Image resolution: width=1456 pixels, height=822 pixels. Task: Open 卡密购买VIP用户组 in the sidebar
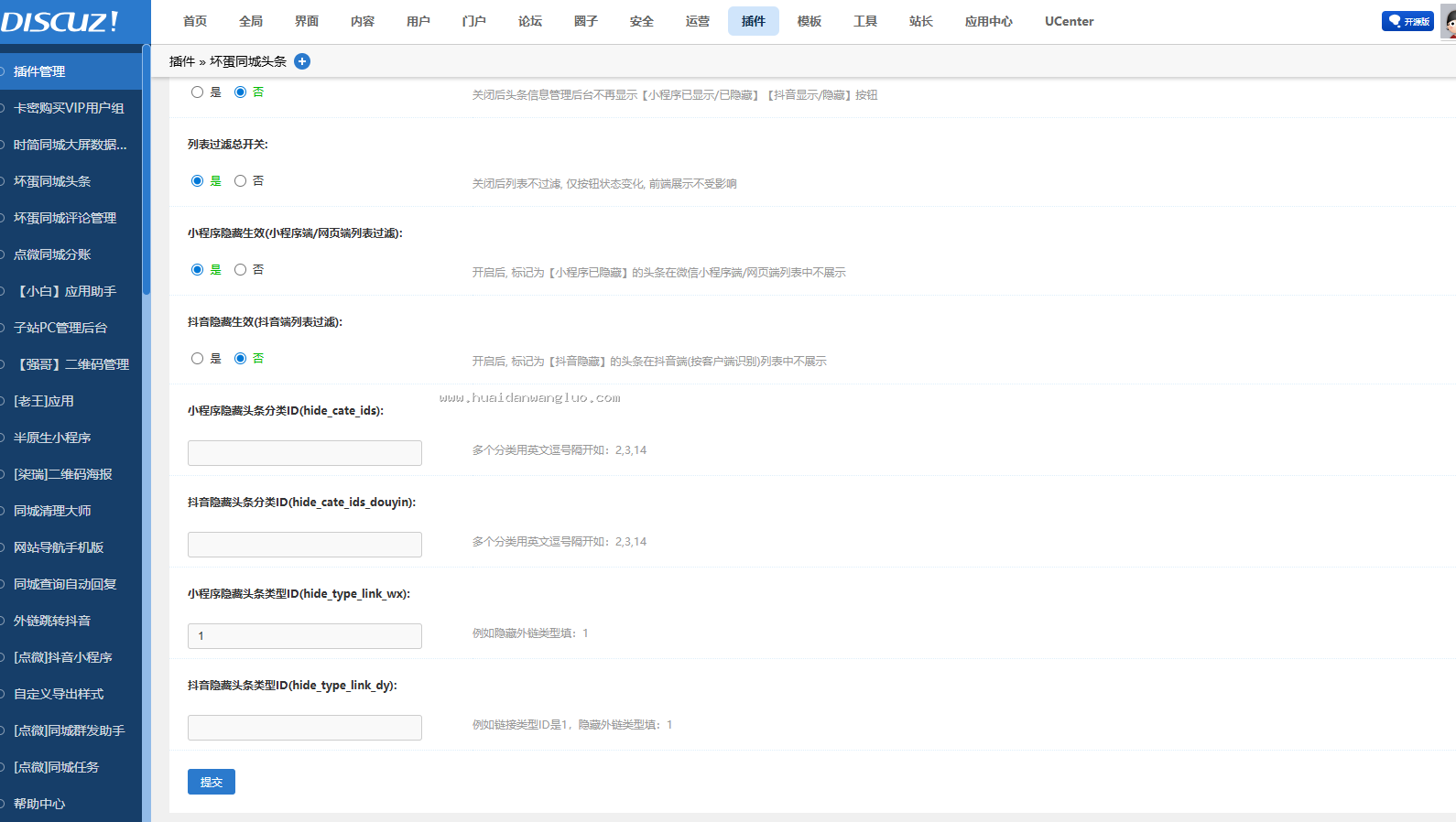(71, 108)
